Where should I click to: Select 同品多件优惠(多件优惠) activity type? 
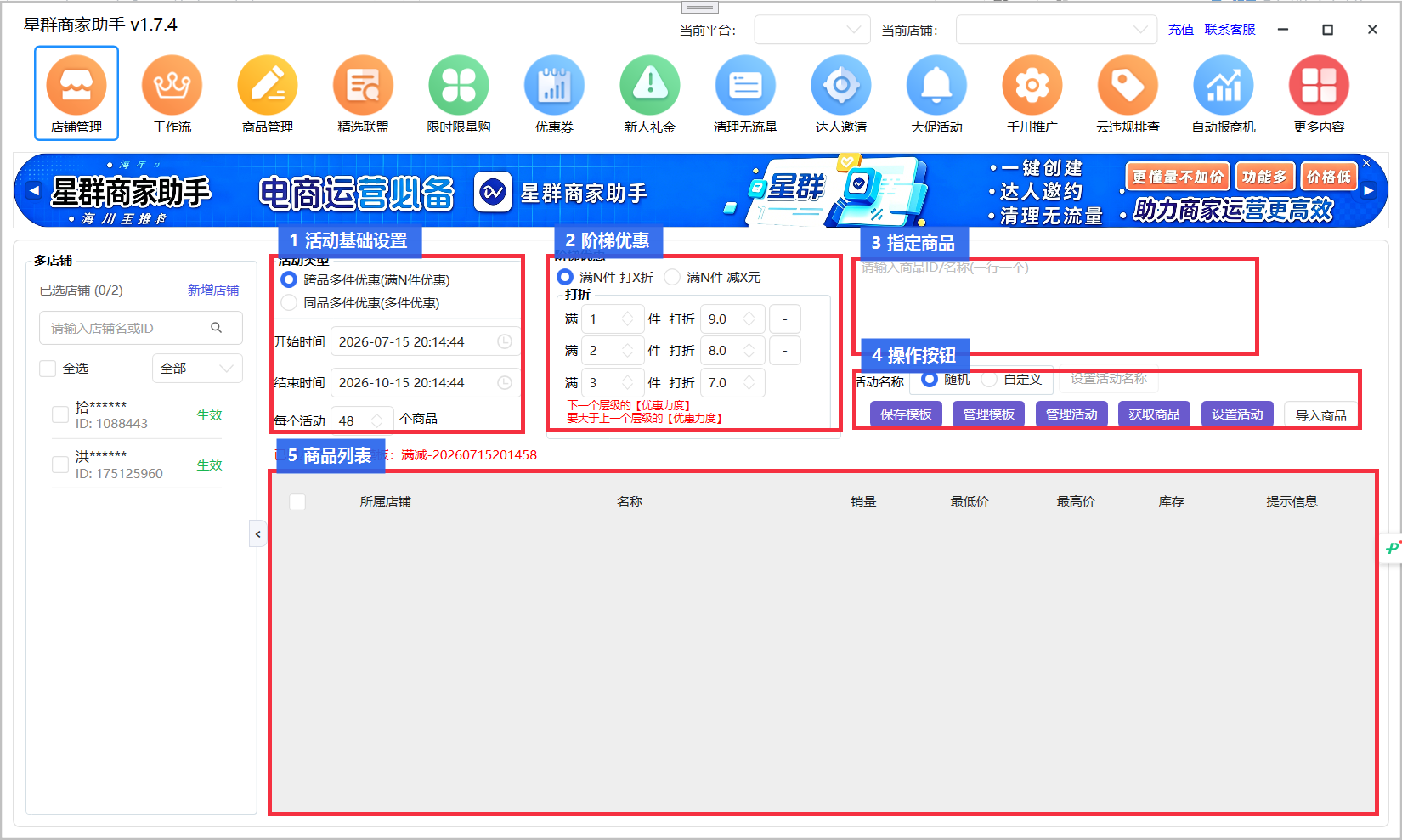[289, 302]
